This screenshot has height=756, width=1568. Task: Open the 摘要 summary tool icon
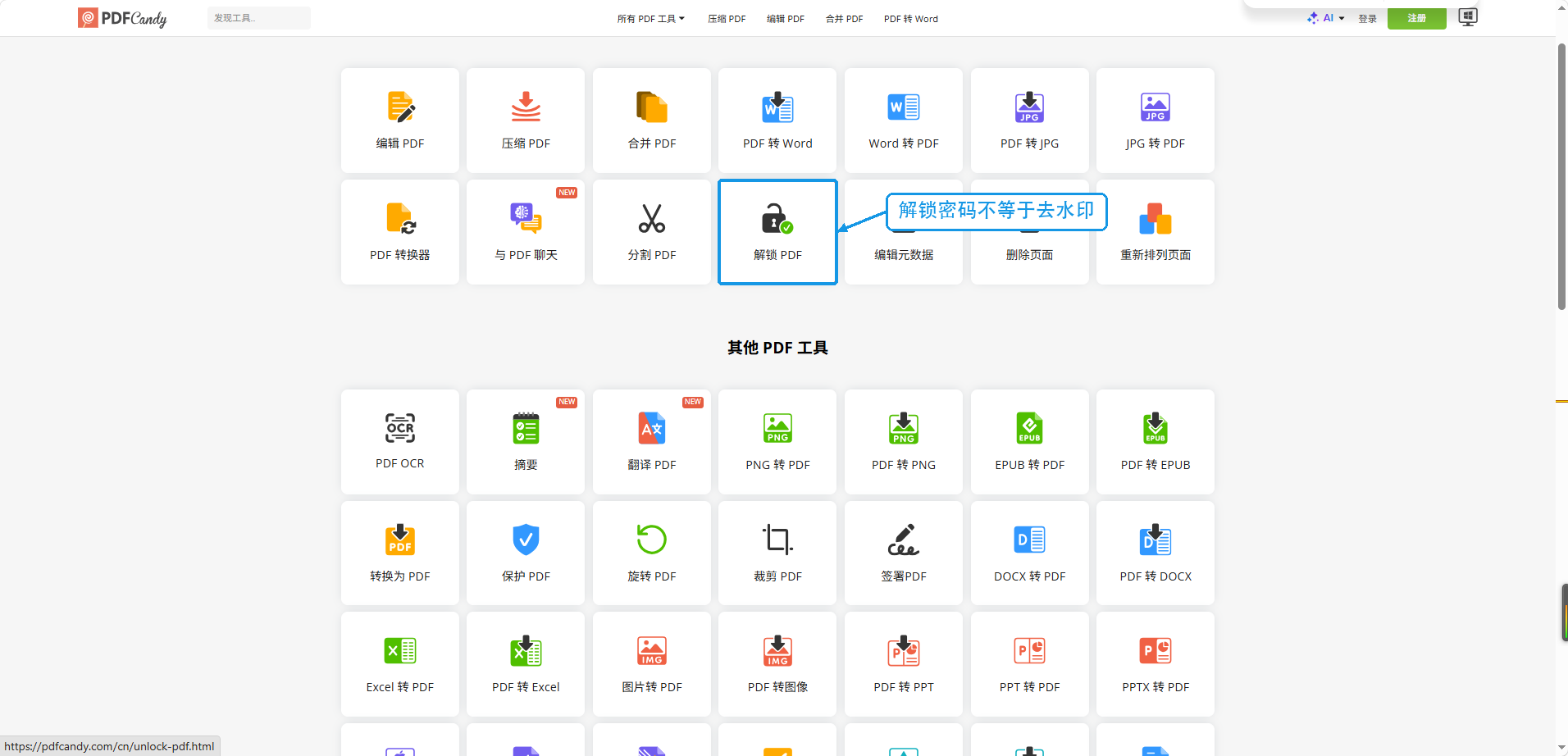point(526,428)
